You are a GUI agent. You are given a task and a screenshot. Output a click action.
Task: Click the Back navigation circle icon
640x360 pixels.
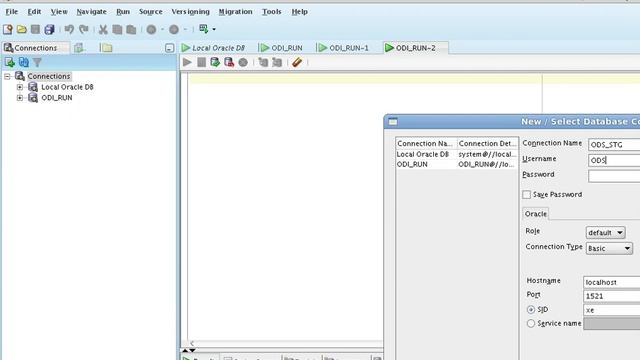tap(151, 29)
